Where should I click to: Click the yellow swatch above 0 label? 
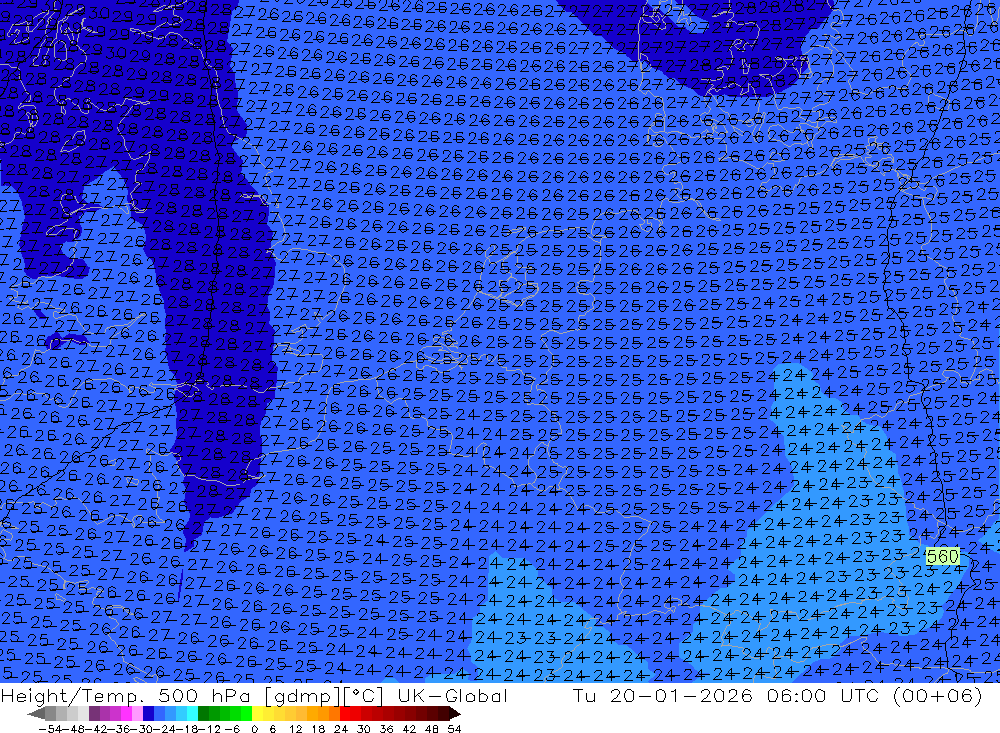257,713
